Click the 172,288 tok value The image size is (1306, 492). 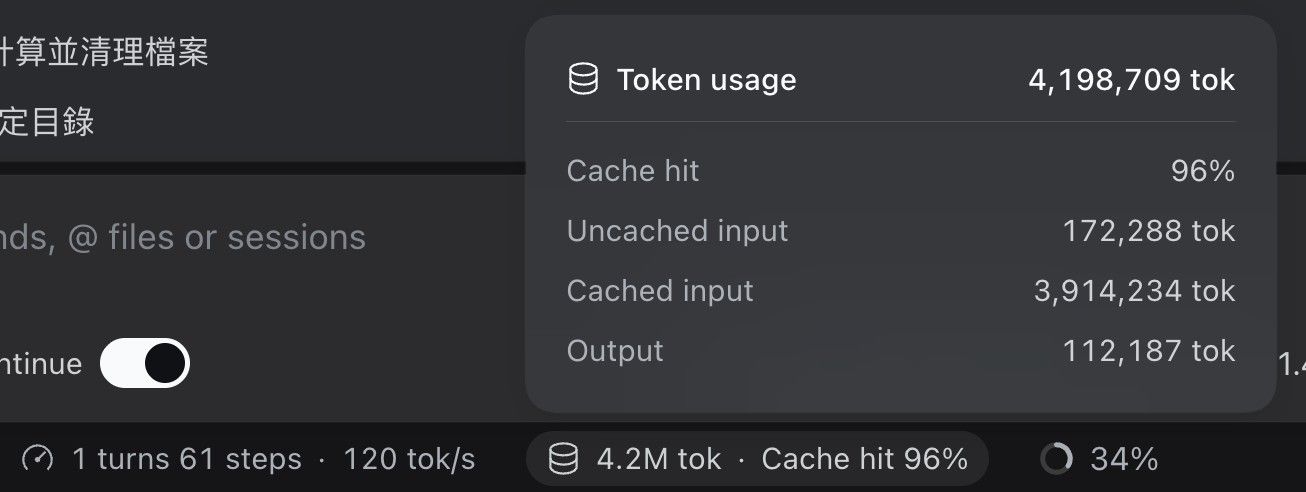coord(1149,231)
